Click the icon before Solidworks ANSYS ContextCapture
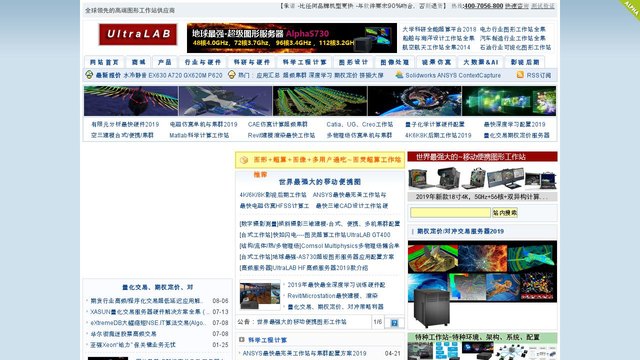Viewport: 640px width, 360px height. pos(399,75)
